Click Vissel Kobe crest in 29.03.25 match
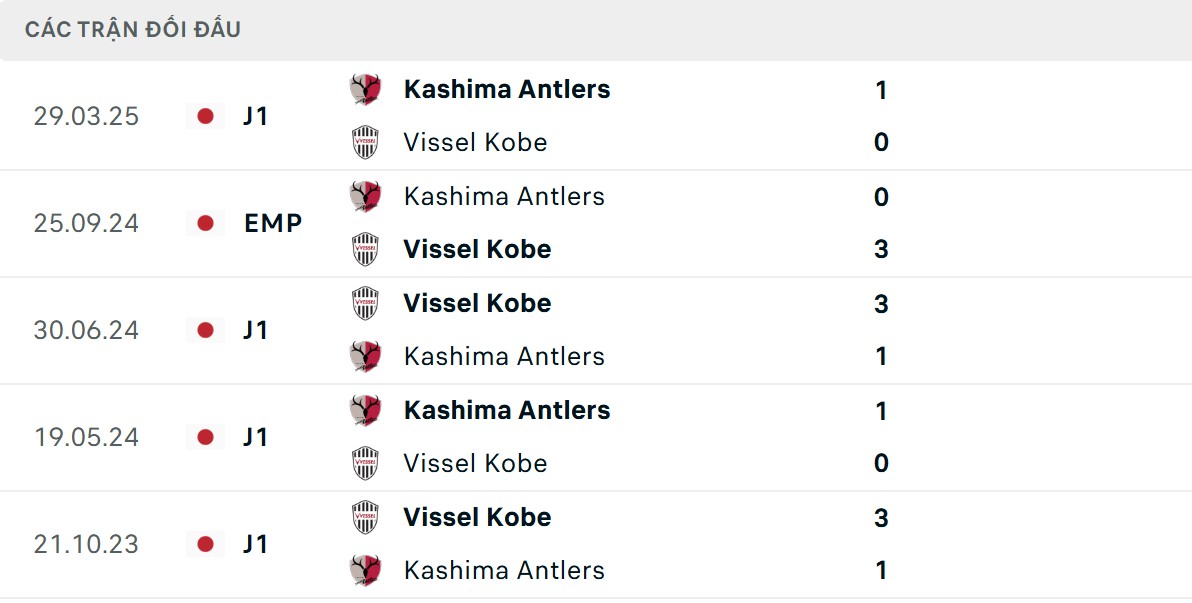 (365, 142)
